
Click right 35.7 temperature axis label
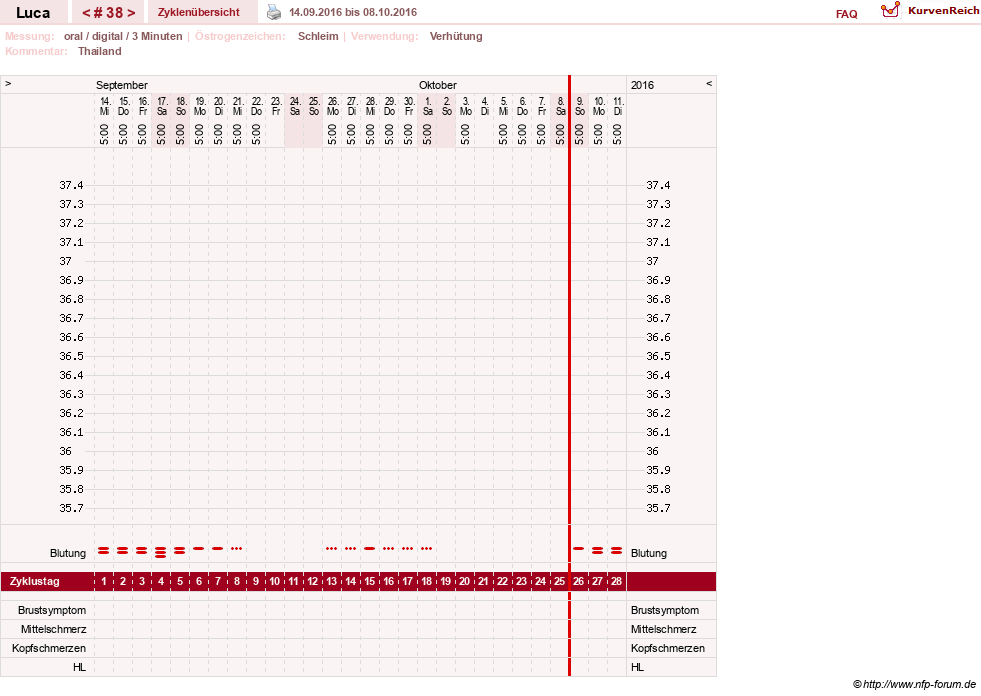(658, 508)
